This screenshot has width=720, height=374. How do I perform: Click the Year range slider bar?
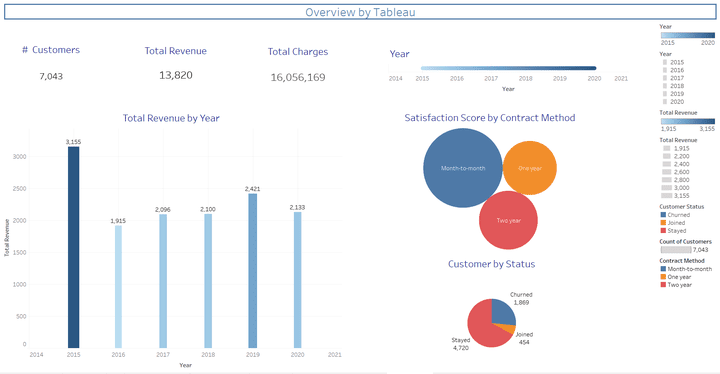point(508,68)
